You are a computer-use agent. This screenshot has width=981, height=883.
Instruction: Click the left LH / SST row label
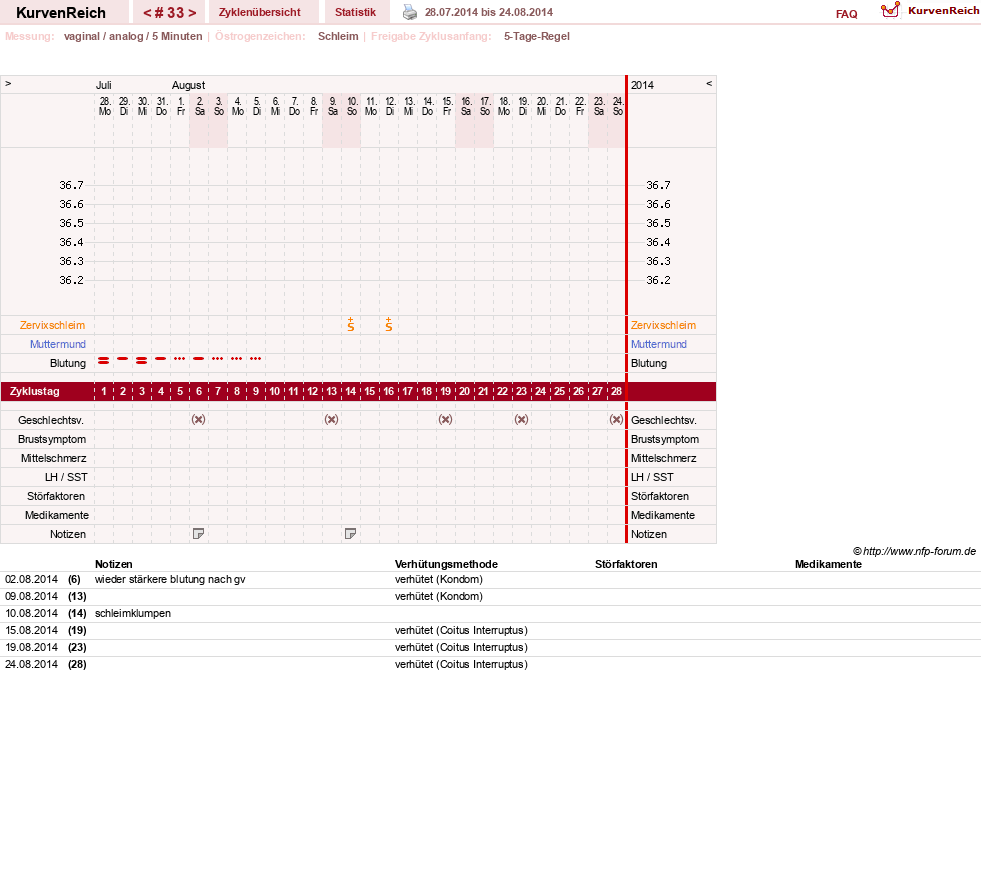point(66,477)
